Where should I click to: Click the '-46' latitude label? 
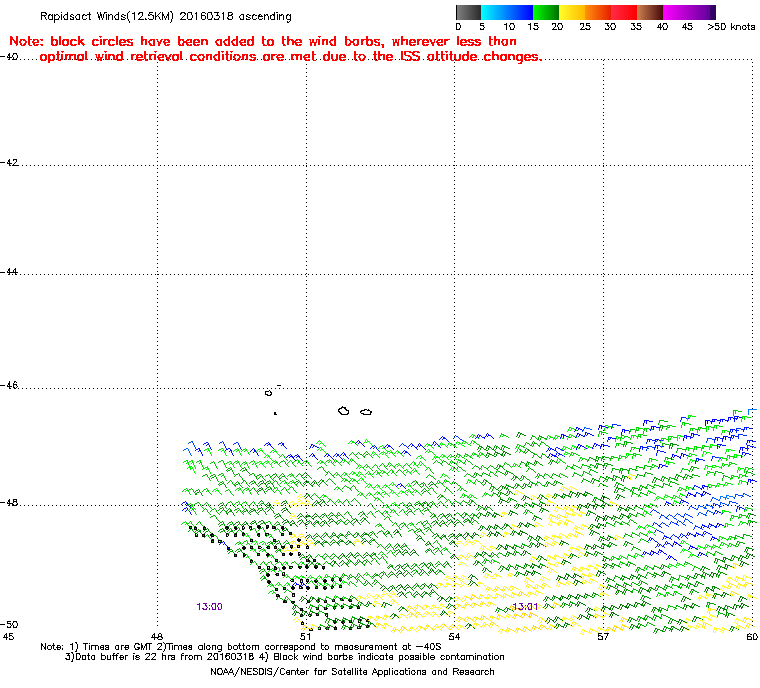9,385
